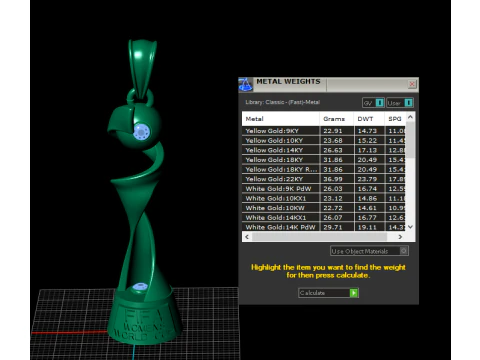This screenshot has height=360, width=480.
Task: Click the SPG column header
Action: 395,119
